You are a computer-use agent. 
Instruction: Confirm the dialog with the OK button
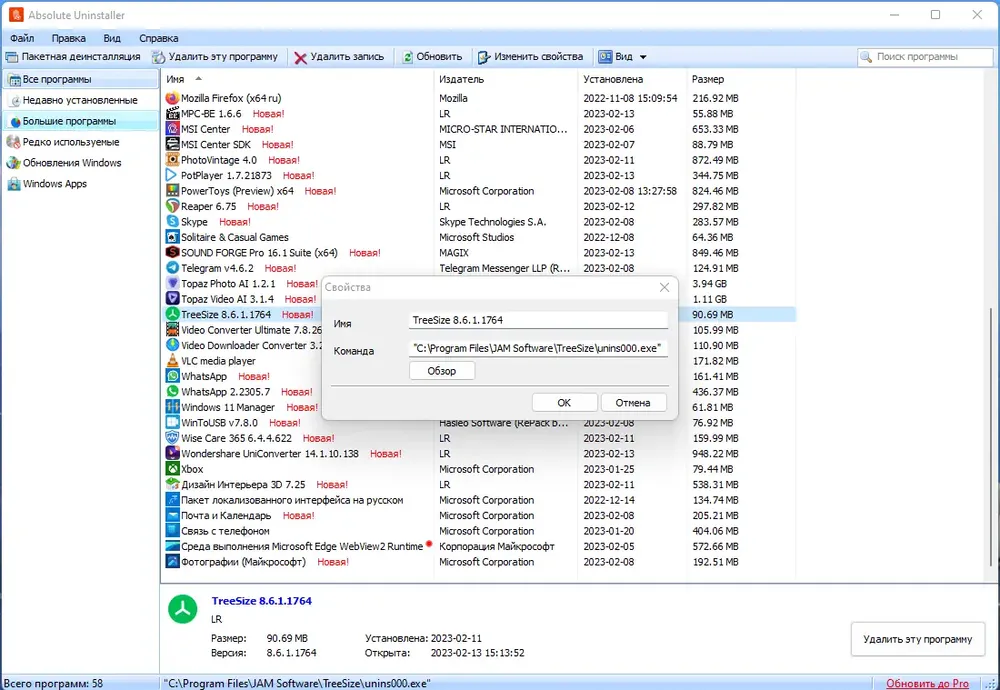[x=564, y=402]
